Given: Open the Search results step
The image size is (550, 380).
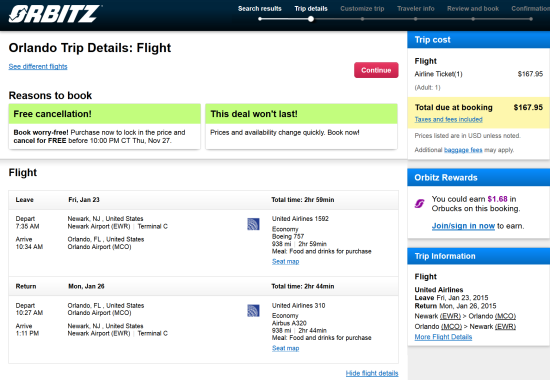Looking at the screenshot, I should point(260,8).
